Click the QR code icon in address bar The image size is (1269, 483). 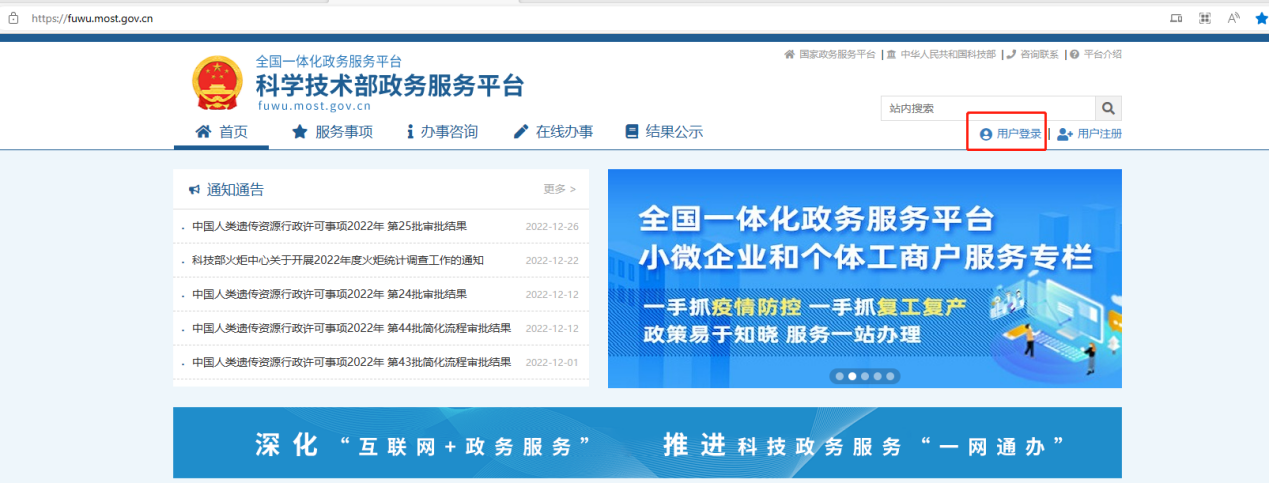1205,18
